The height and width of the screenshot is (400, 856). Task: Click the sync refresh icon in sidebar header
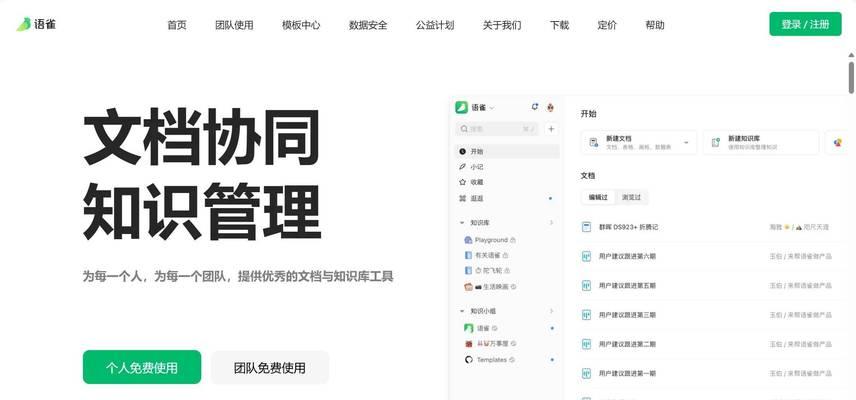pyautogui.click(x=535, y=107)
